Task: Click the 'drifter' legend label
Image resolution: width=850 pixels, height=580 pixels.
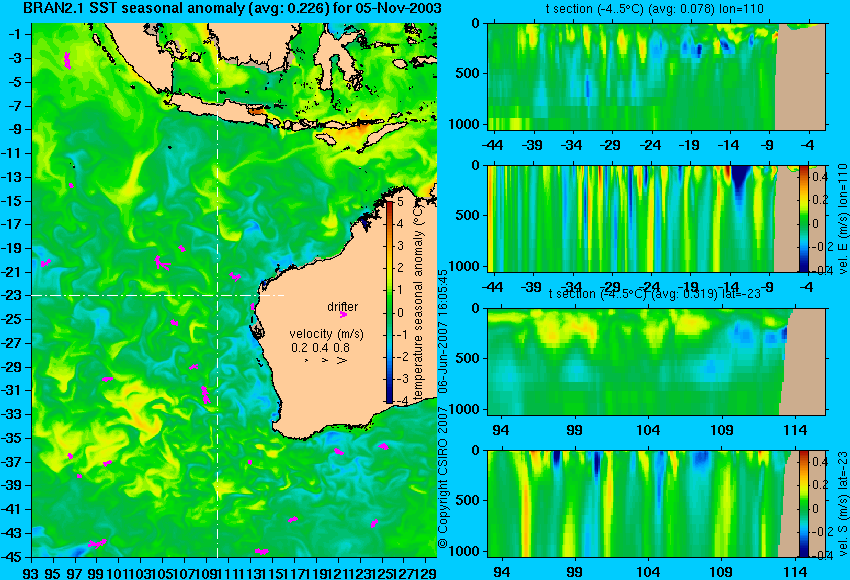Action: 343,307
